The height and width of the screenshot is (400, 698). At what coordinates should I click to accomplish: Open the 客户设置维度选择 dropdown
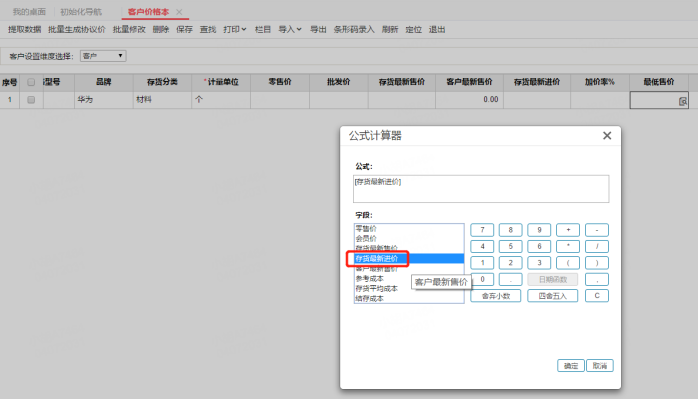(x=103, y=56)
